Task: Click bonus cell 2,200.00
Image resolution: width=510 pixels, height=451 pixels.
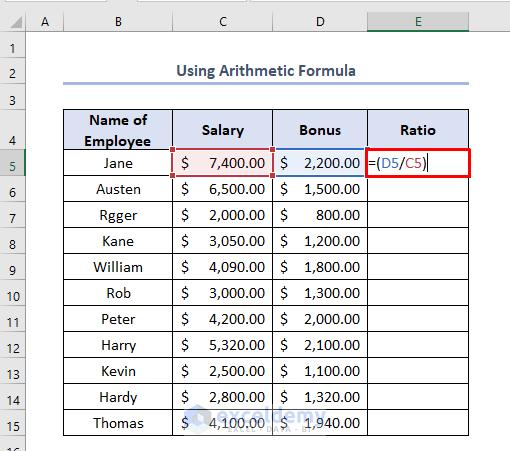Action: coord(320,163)
